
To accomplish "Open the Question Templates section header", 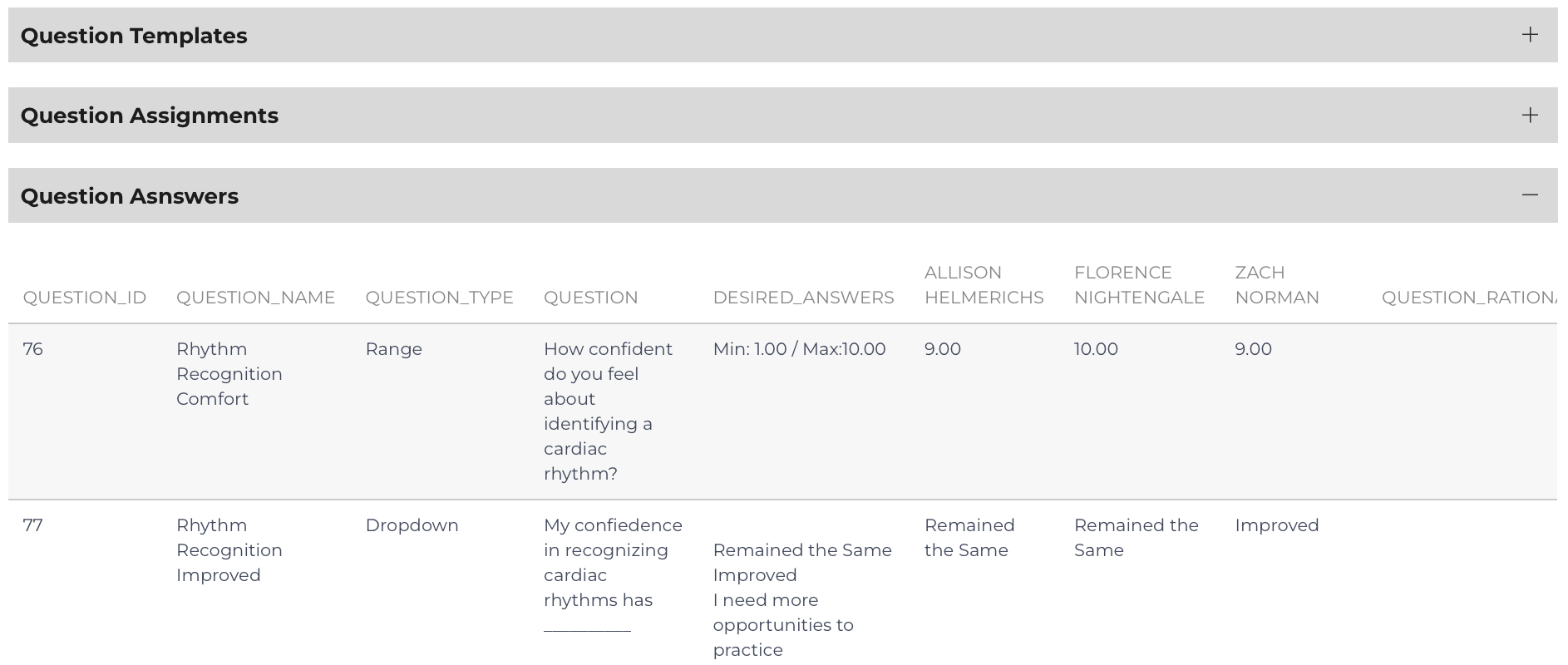I will [x=783, y=35].
